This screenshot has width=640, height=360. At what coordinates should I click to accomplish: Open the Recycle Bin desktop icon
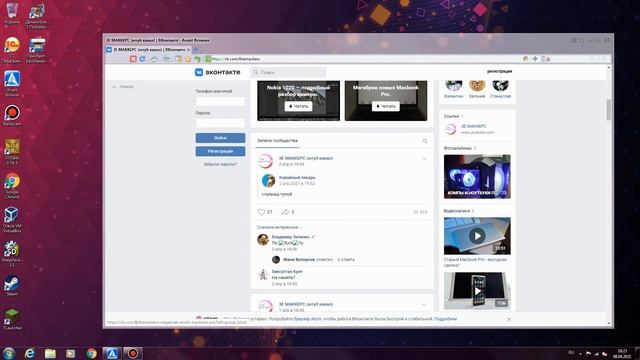point(12,13)
